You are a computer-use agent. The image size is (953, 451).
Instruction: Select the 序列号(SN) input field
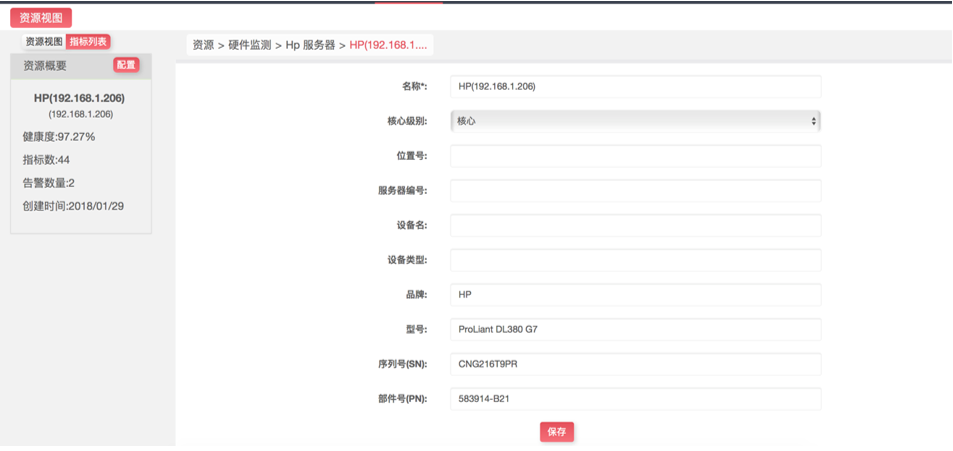click(x=635, y=364)
